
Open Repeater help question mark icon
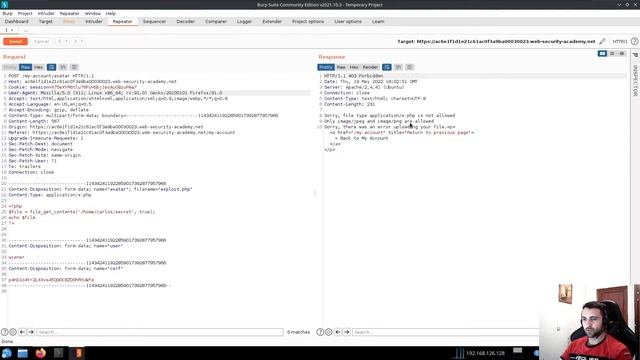[x=634, y=42]
